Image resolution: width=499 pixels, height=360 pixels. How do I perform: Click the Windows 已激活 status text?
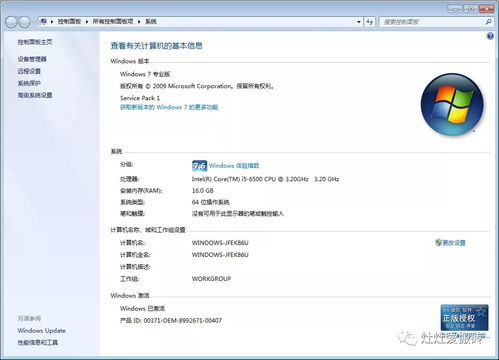pos(142,309)
